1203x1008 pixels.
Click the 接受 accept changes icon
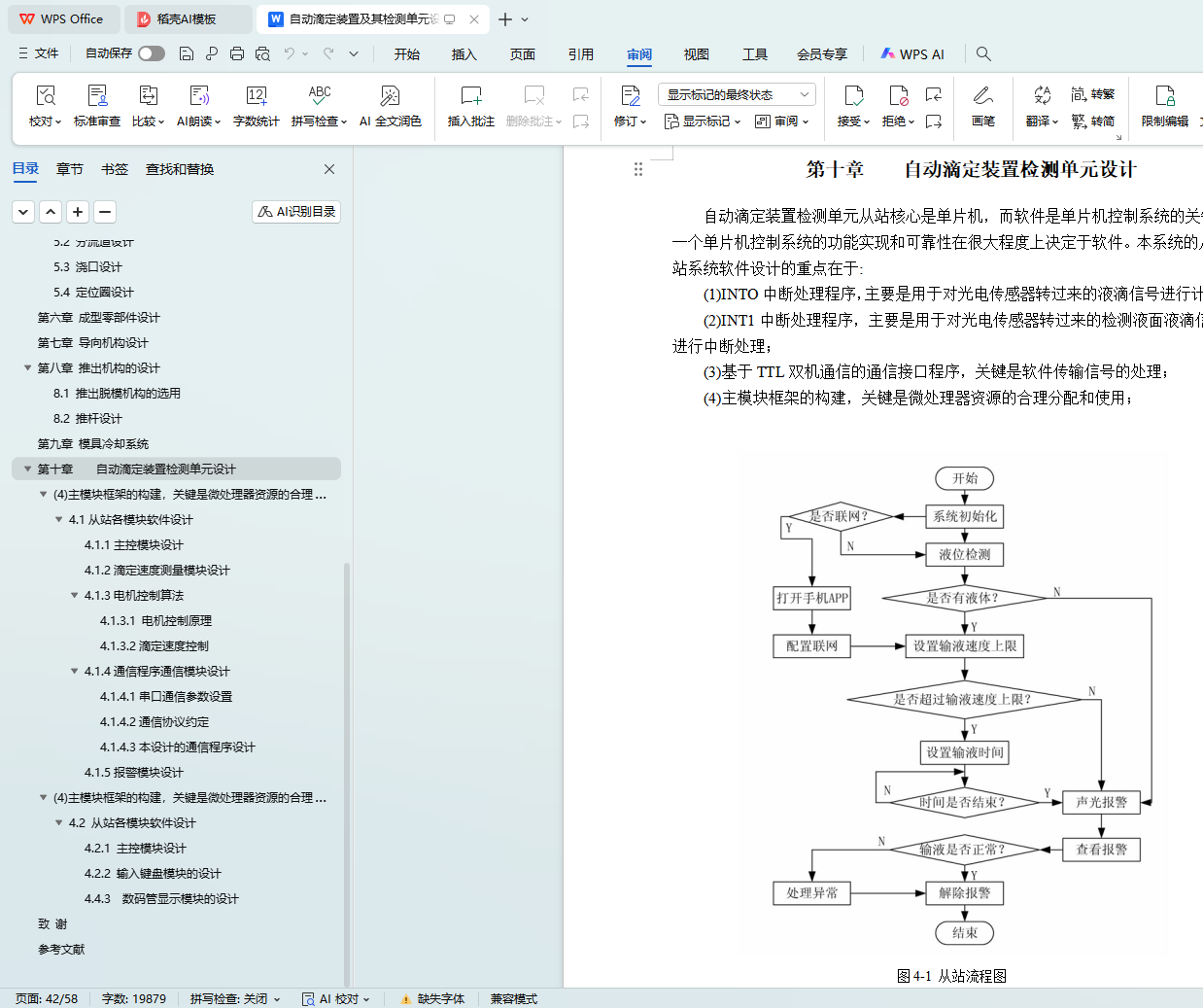point(853,96)
